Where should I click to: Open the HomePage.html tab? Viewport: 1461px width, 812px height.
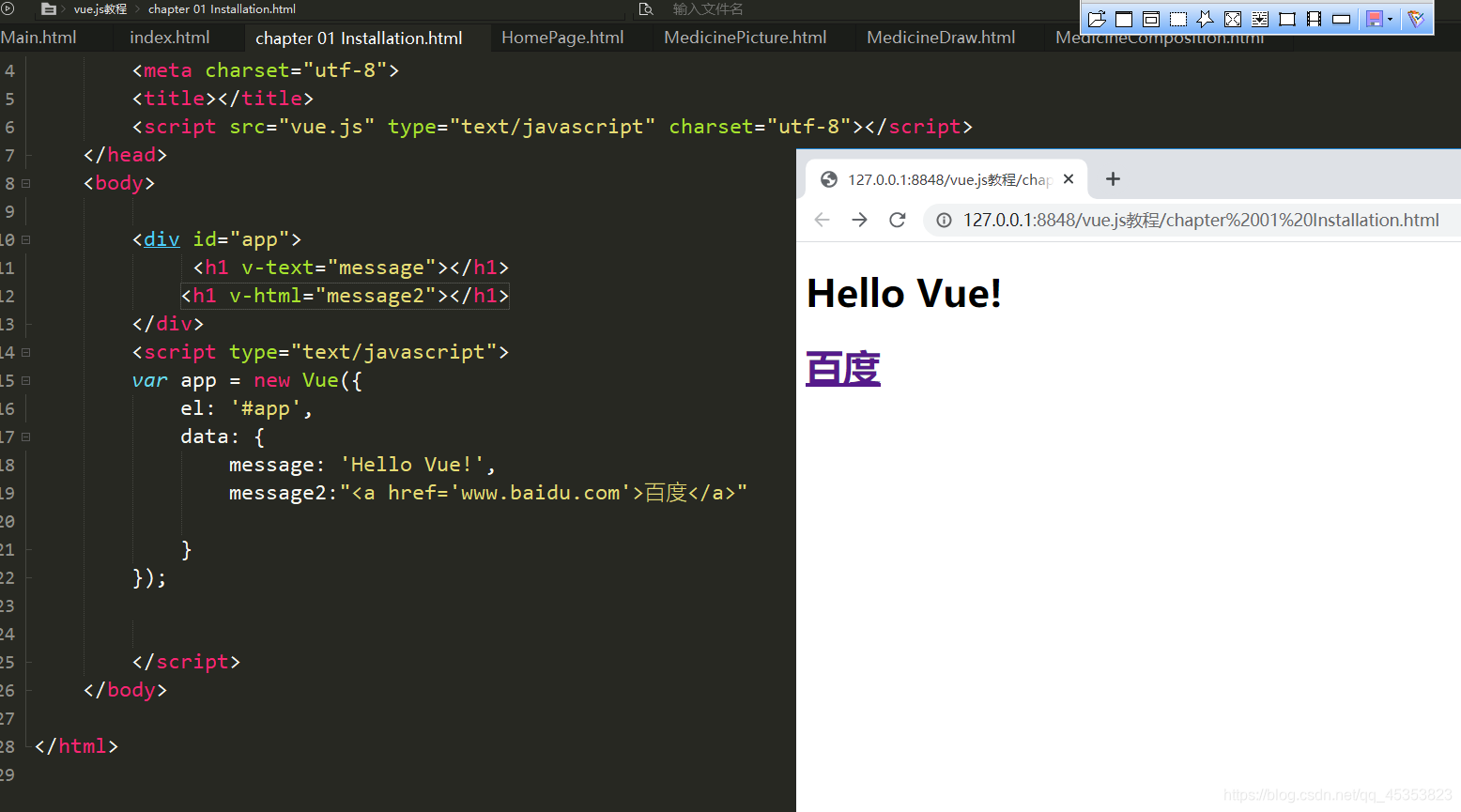click(562, 38)
